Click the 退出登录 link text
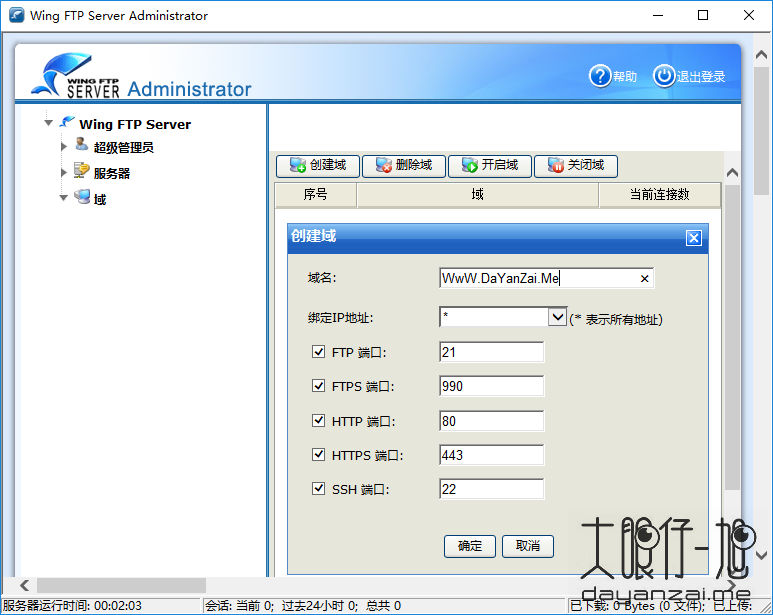The height and width of the screenshot is (615, 773). point(701,77)
